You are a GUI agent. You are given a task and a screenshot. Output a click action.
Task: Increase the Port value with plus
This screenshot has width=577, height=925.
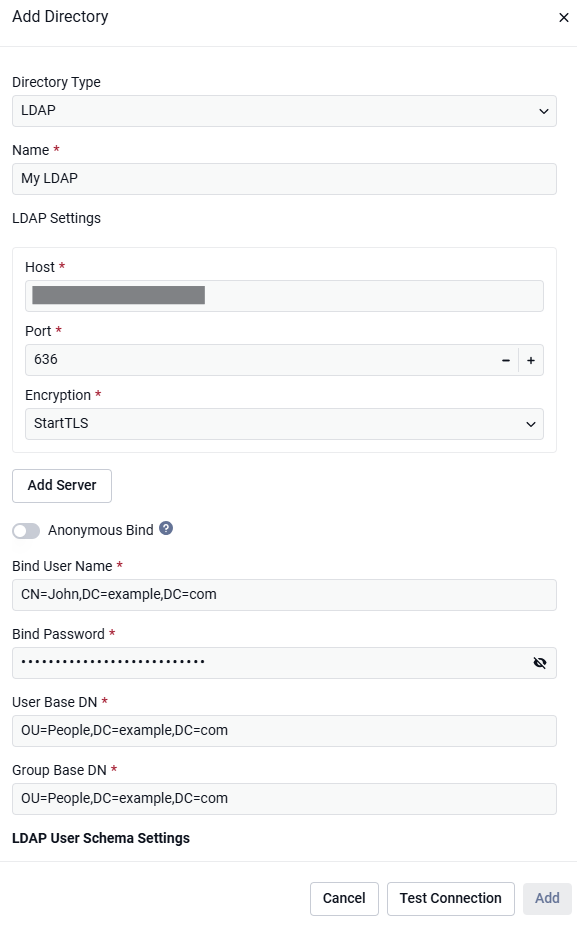[x=531, y=360]
